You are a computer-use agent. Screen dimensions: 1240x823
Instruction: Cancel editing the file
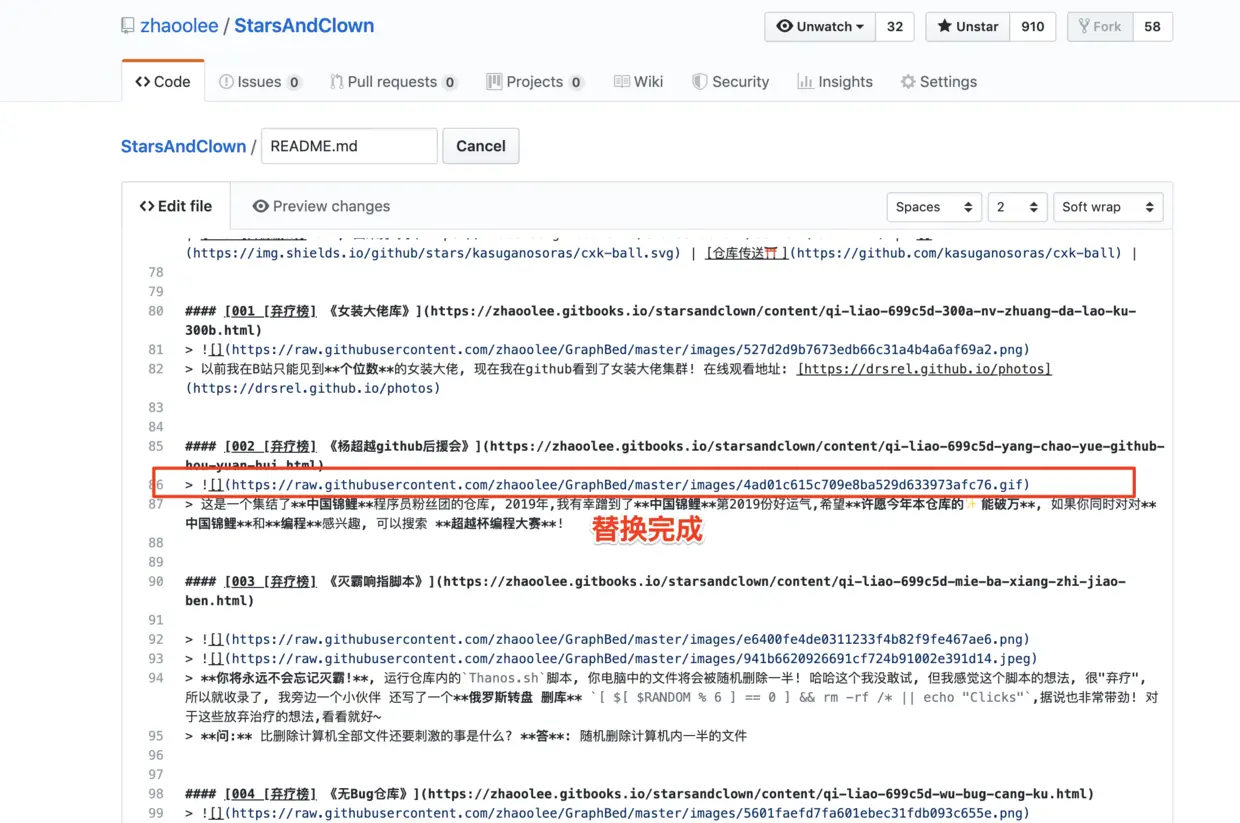[x=481, y=146]
